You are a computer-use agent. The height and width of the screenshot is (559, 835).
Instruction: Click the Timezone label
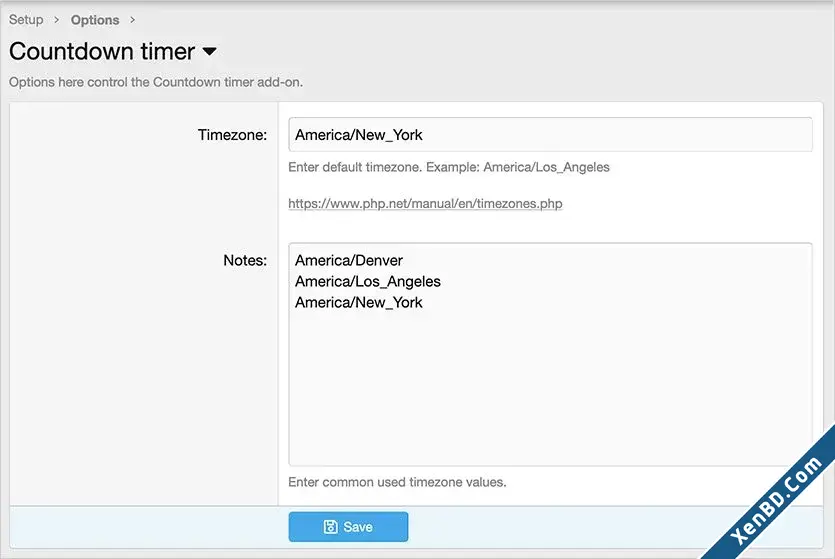232,135
